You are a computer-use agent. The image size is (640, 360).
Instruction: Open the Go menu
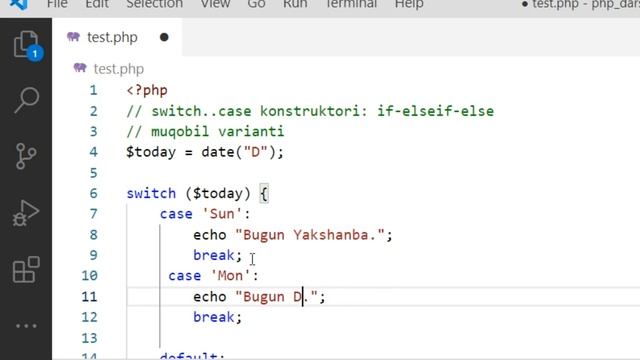click(256, 4)
